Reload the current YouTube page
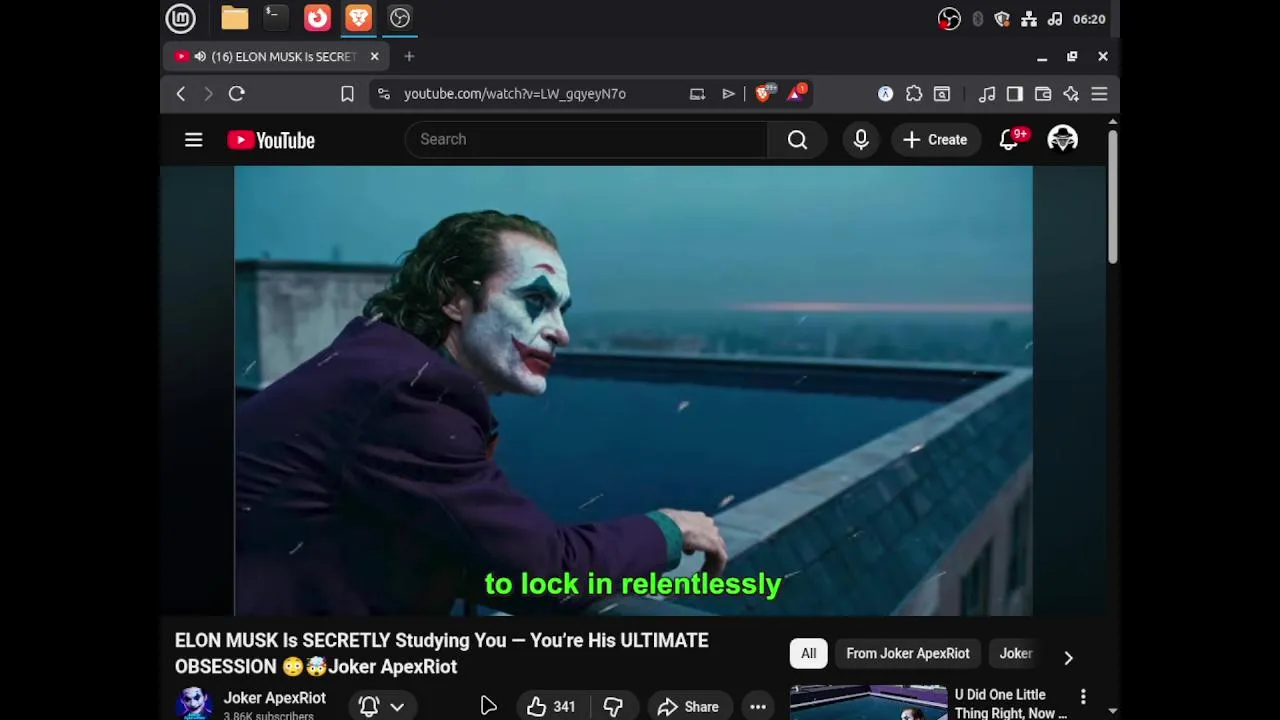This screenshot has height=720, width=1280. pyautogui.click(x=237, y=94)
